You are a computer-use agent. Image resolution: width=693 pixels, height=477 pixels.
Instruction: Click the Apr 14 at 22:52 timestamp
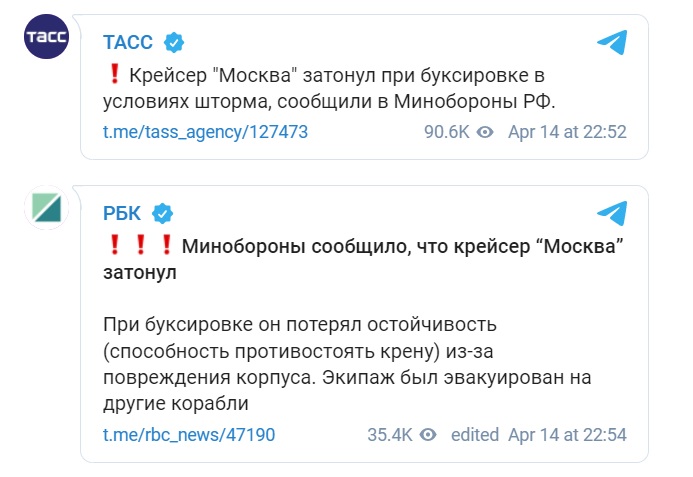pos(567,132)
